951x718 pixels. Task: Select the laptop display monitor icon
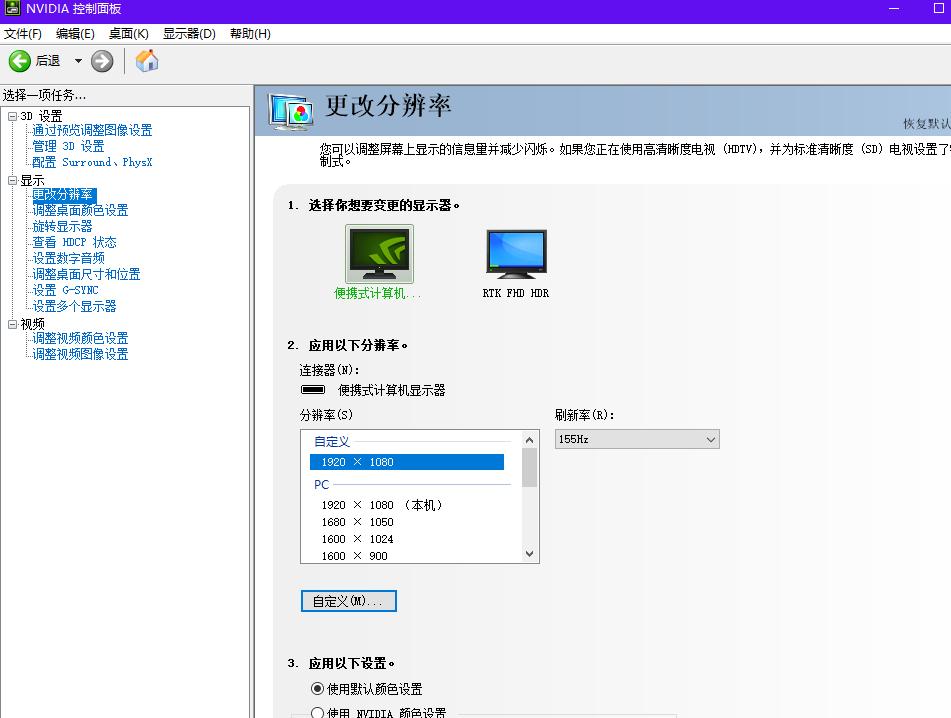(x=379, y=253)
